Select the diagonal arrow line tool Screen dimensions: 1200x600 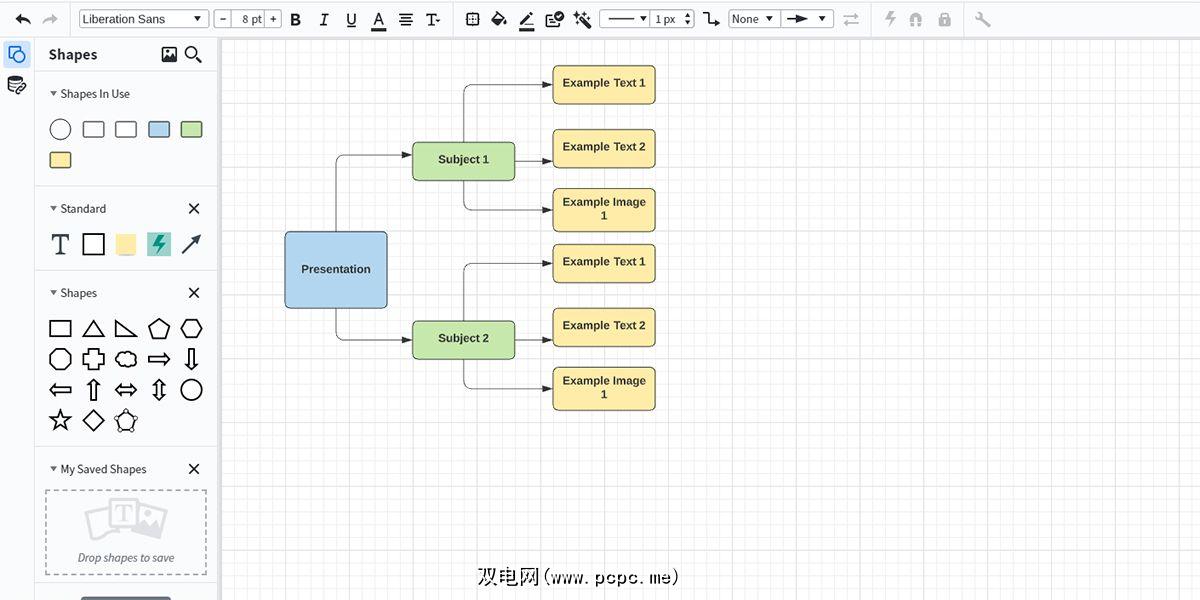192,244
